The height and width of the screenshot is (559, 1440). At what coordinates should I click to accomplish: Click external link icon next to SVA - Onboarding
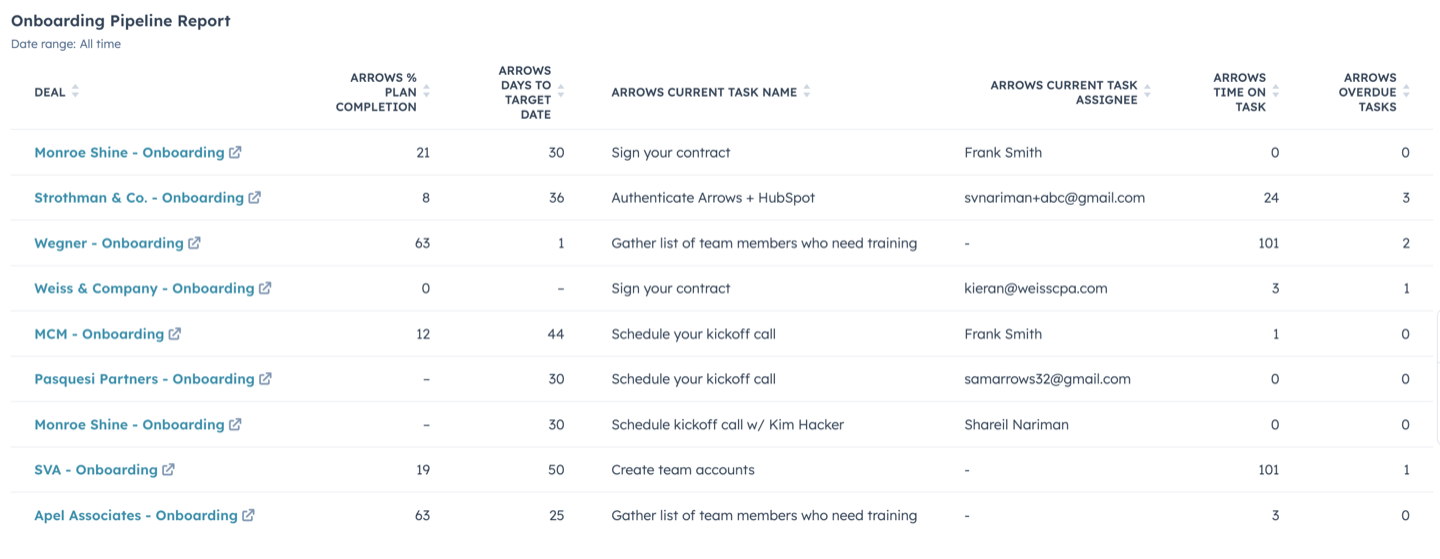[x=168, y=470]
